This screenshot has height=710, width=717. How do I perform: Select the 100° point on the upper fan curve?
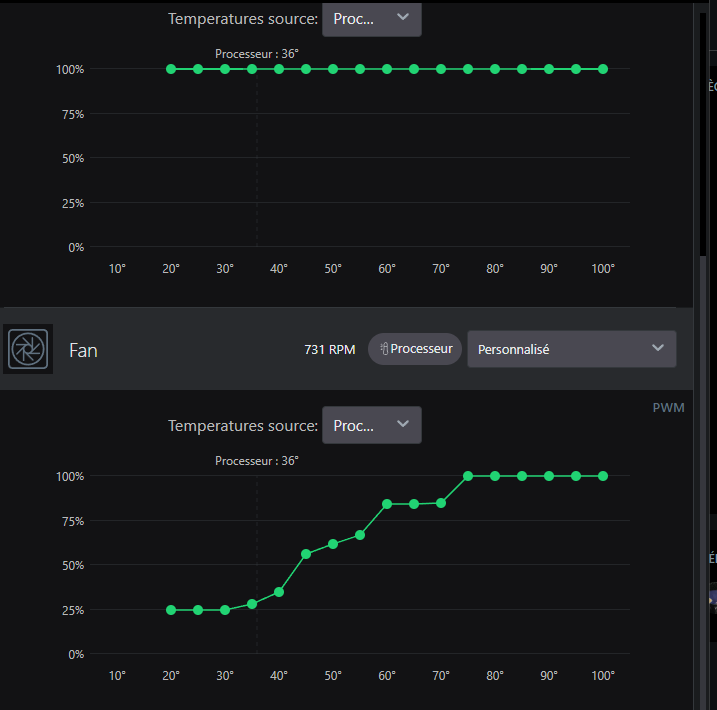tap(603, 69)
